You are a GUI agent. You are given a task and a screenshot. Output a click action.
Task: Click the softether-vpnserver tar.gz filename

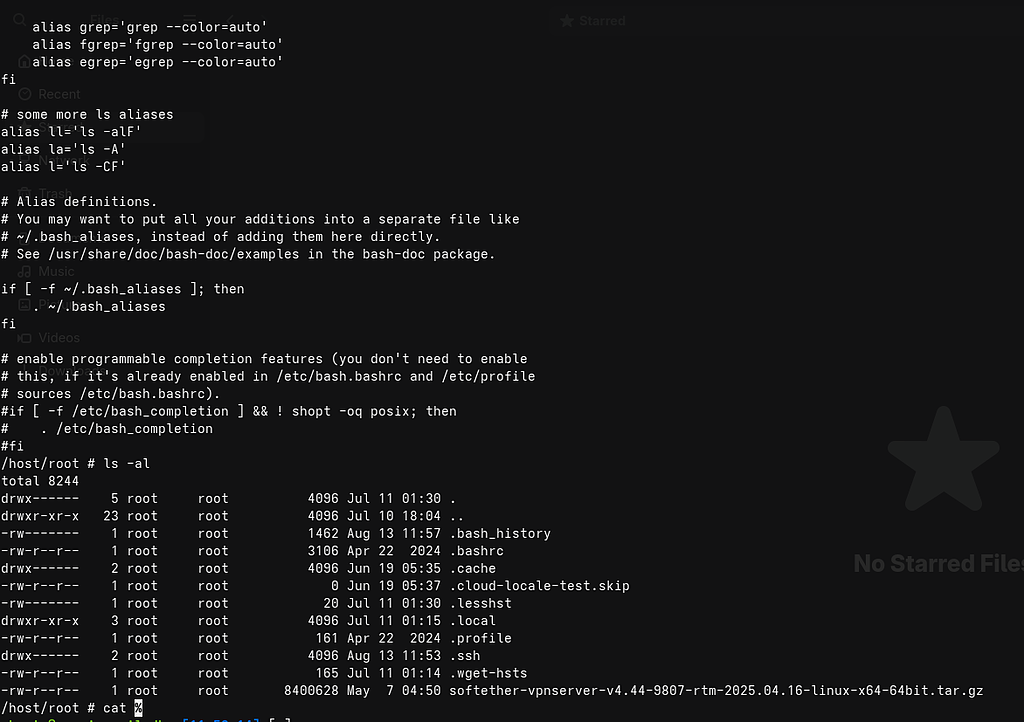click(x=716, y=691)
